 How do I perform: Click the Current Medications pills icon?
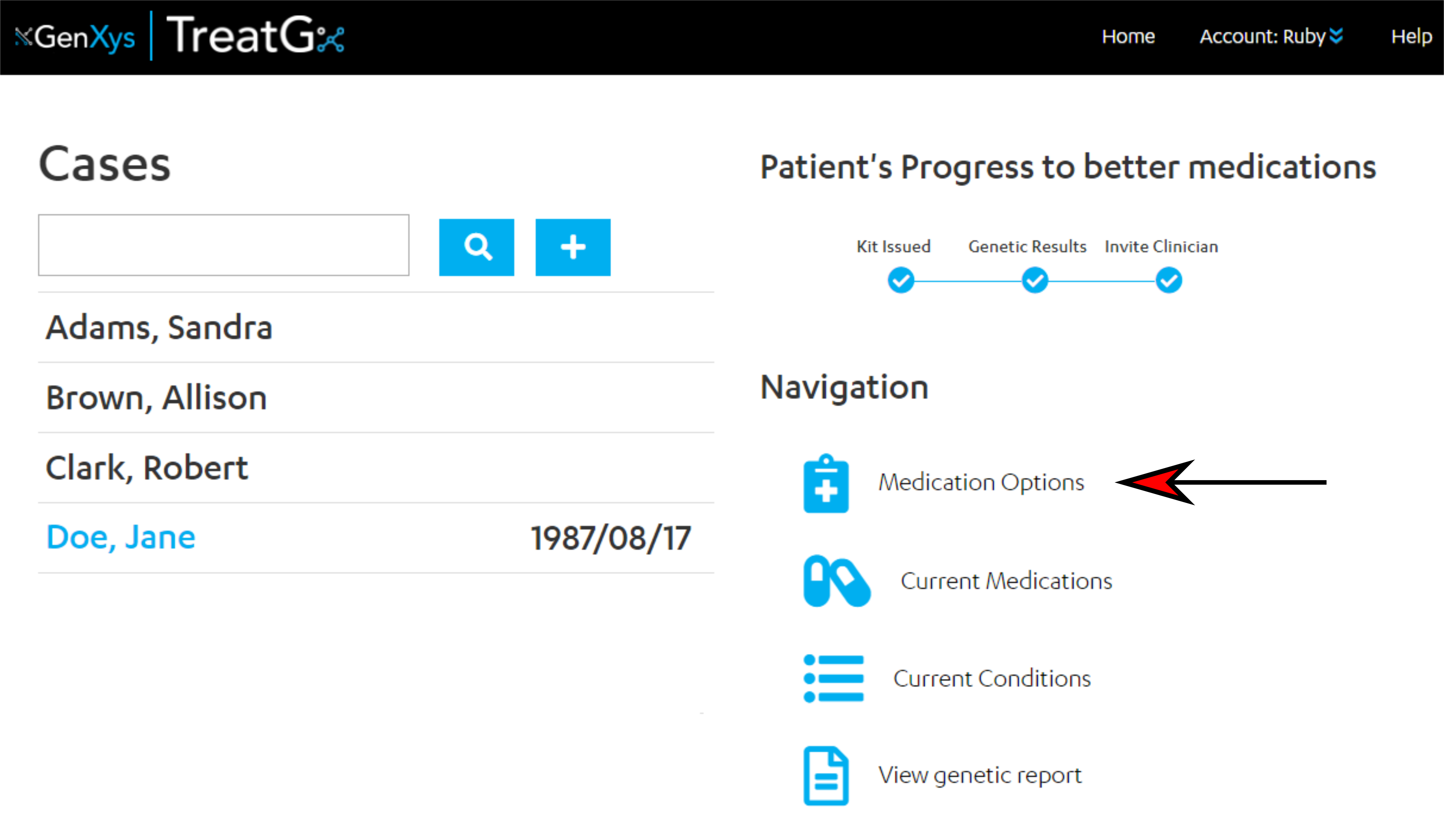click(836, 581)
